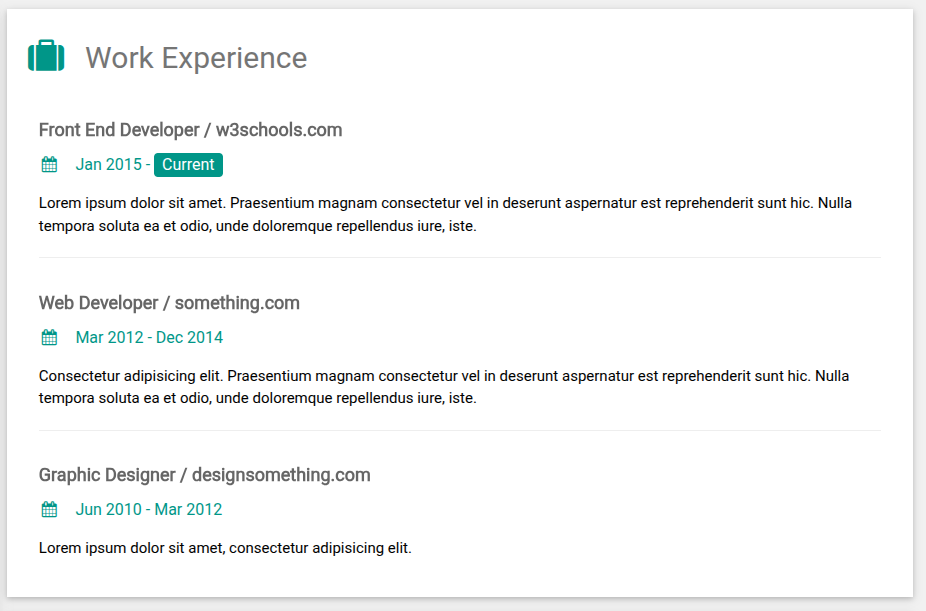Click the paragraph under Front End Developer
The width and height of the screenshot is (926, 611).
[445, 215]
